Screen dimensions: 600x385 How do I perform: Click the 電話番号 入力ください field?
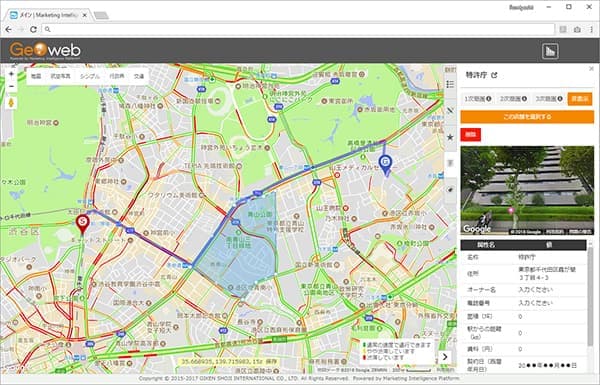click(x=536, y=303)
